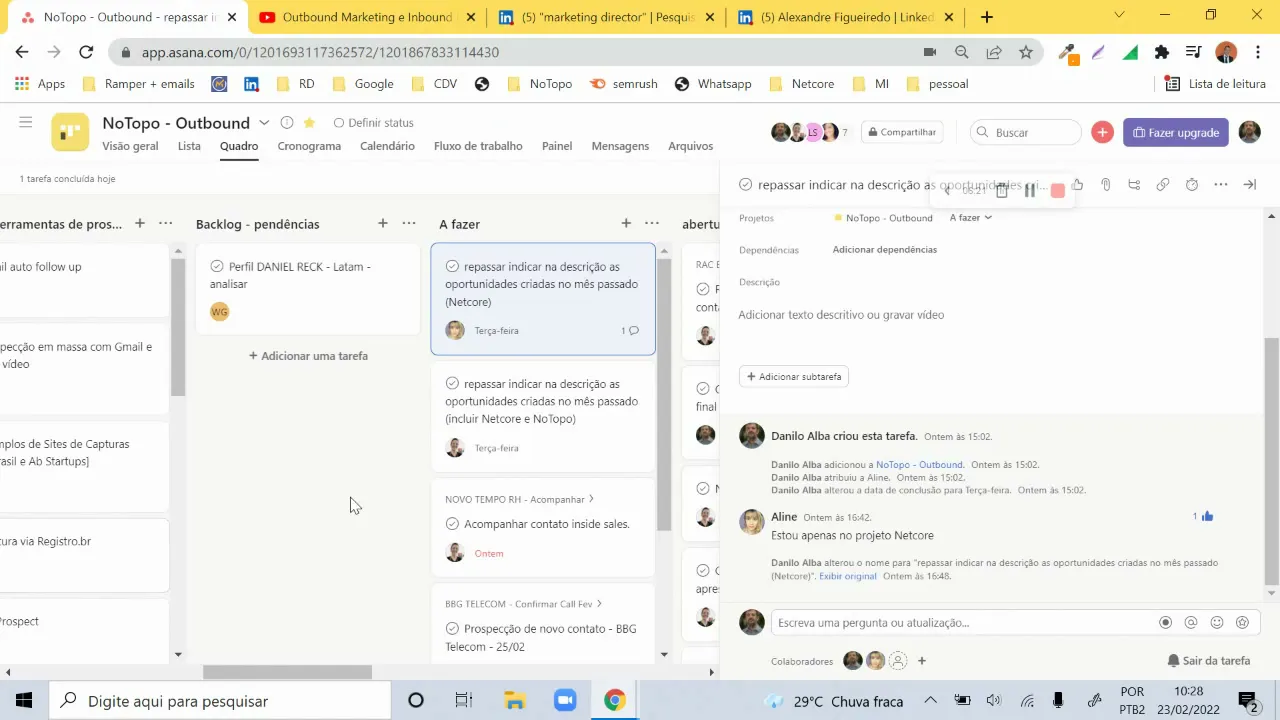The width and height of the screenshot is (1280, 720).
Task: Click the Fazer upgrade button
Action: pos(1176,132)
